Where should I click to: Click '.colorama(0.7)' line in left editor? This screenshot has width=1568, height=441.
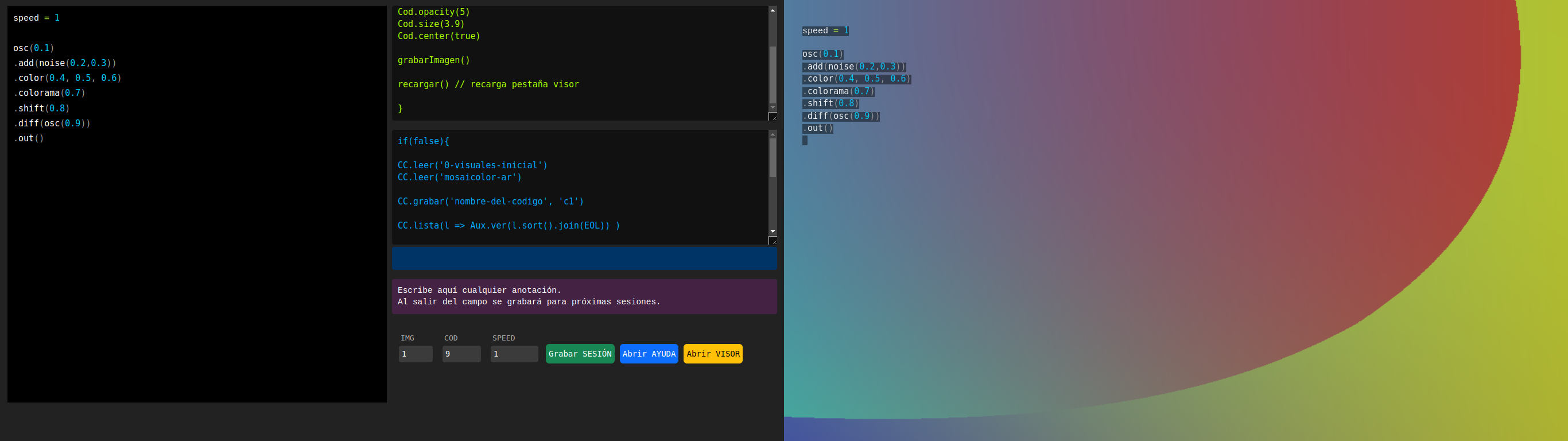click(x=49, y=93)
